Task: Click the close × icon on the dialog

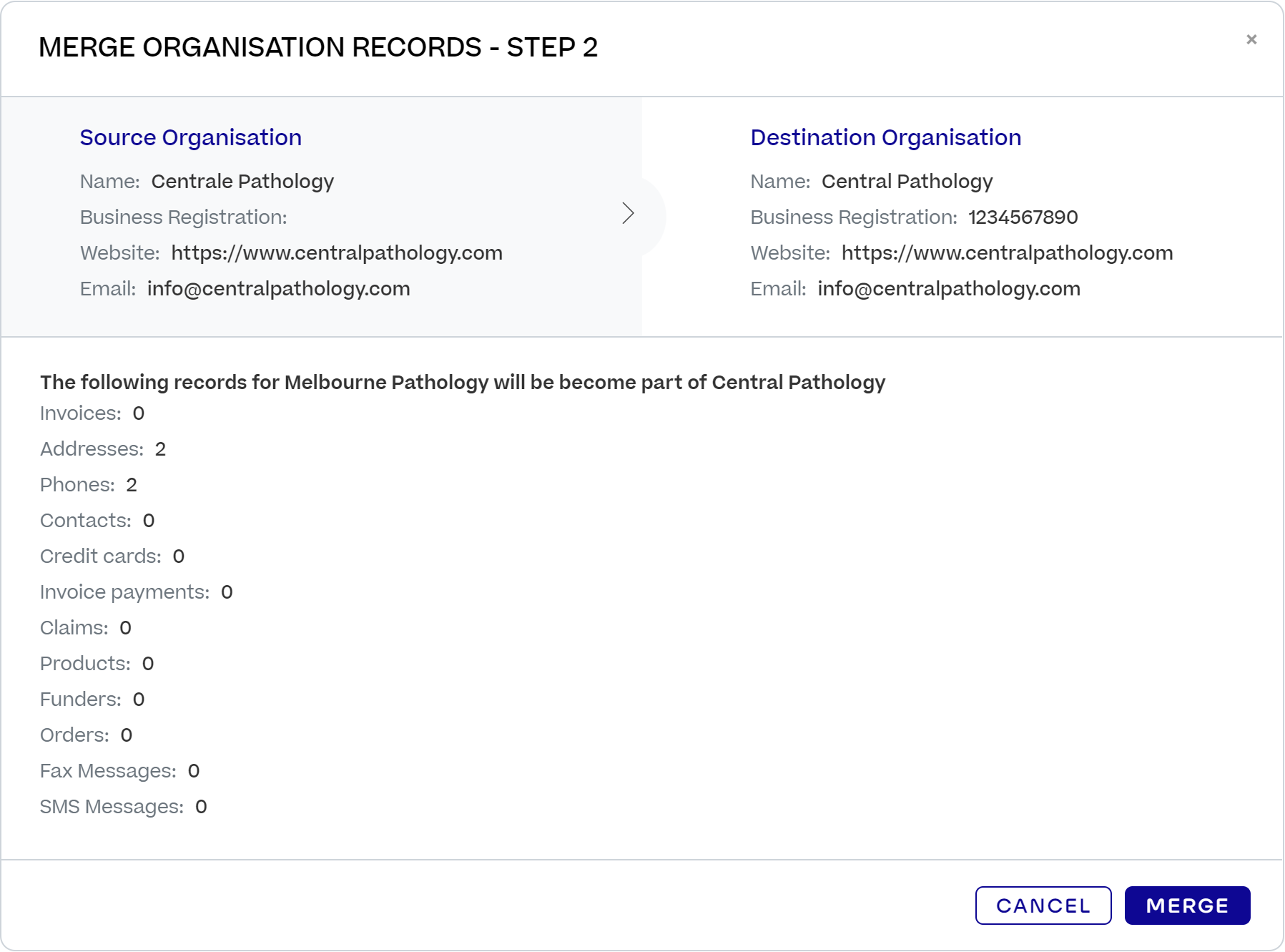Action: [1252, 39]
